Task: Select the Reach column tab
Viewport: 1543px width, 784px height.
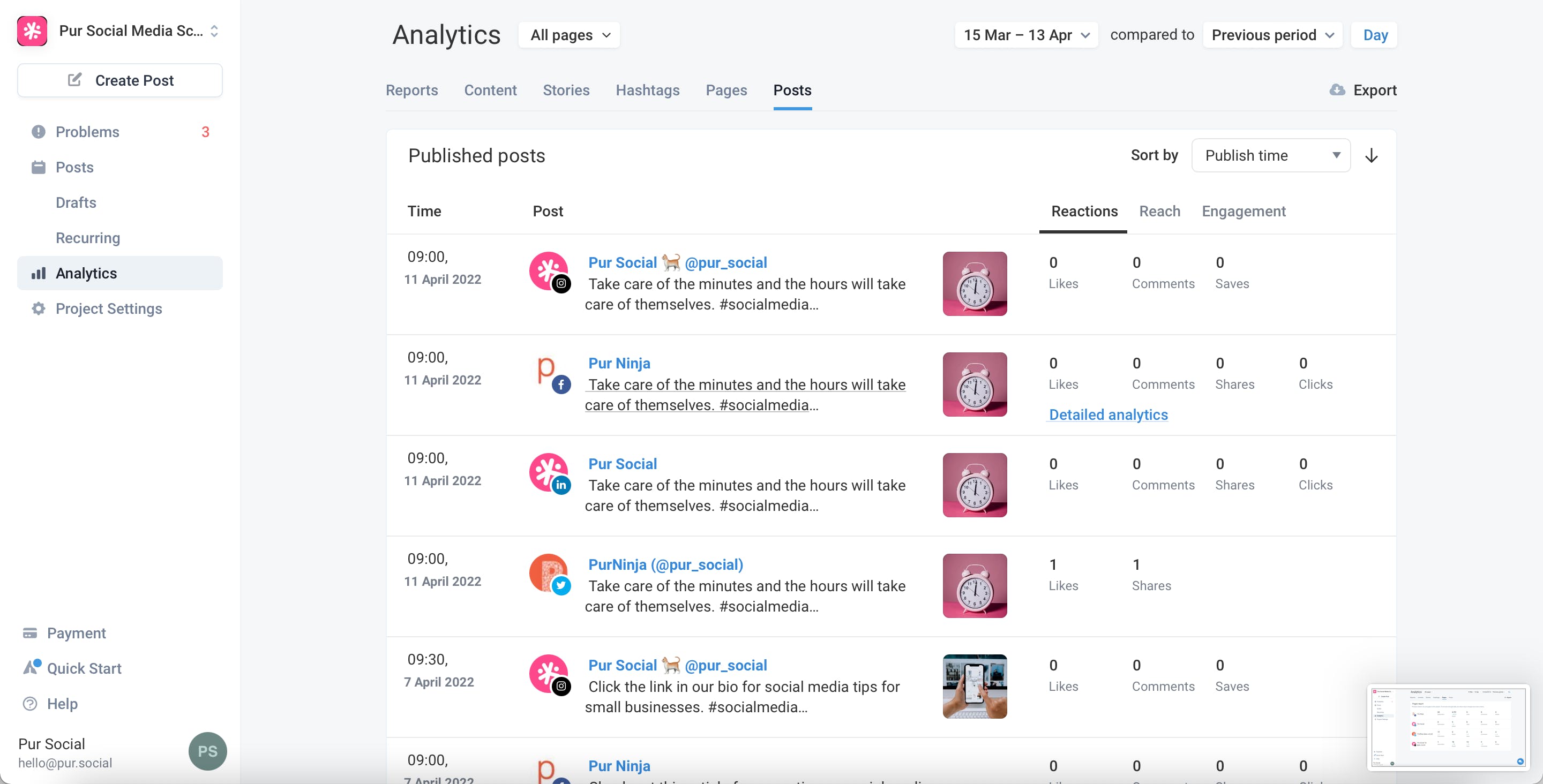Action: (x=1159, y=212)
